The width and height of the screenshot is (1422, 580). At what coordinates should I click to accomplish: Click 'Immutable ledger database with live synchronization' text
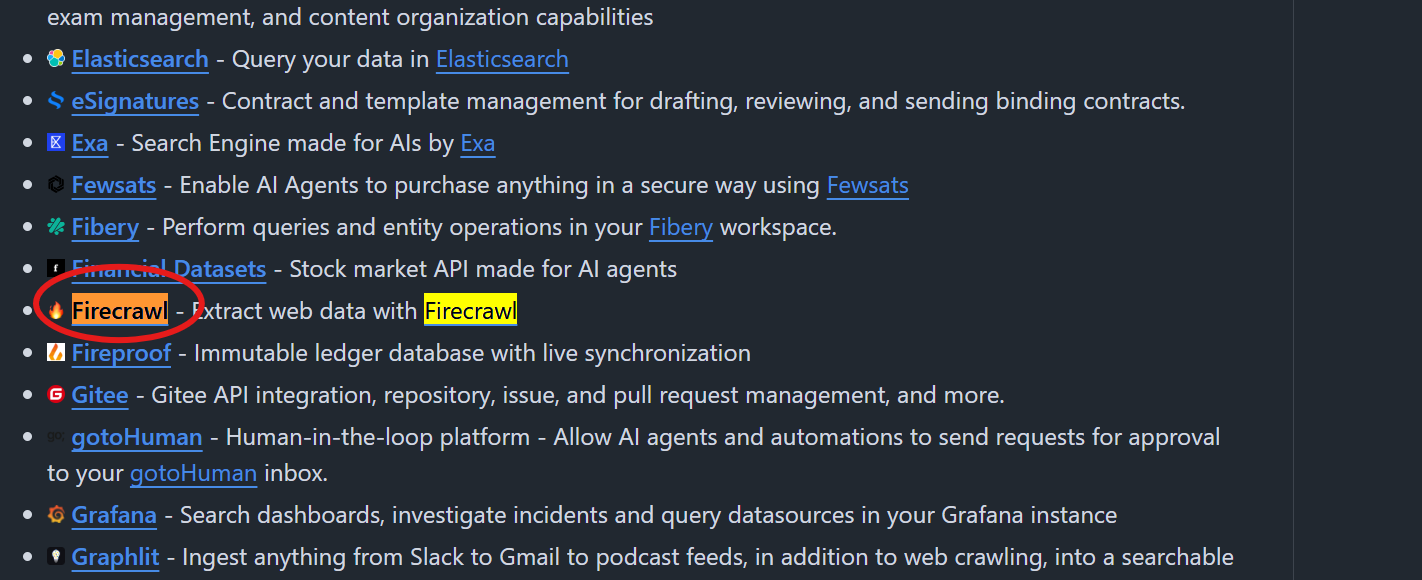click(472, 353)
